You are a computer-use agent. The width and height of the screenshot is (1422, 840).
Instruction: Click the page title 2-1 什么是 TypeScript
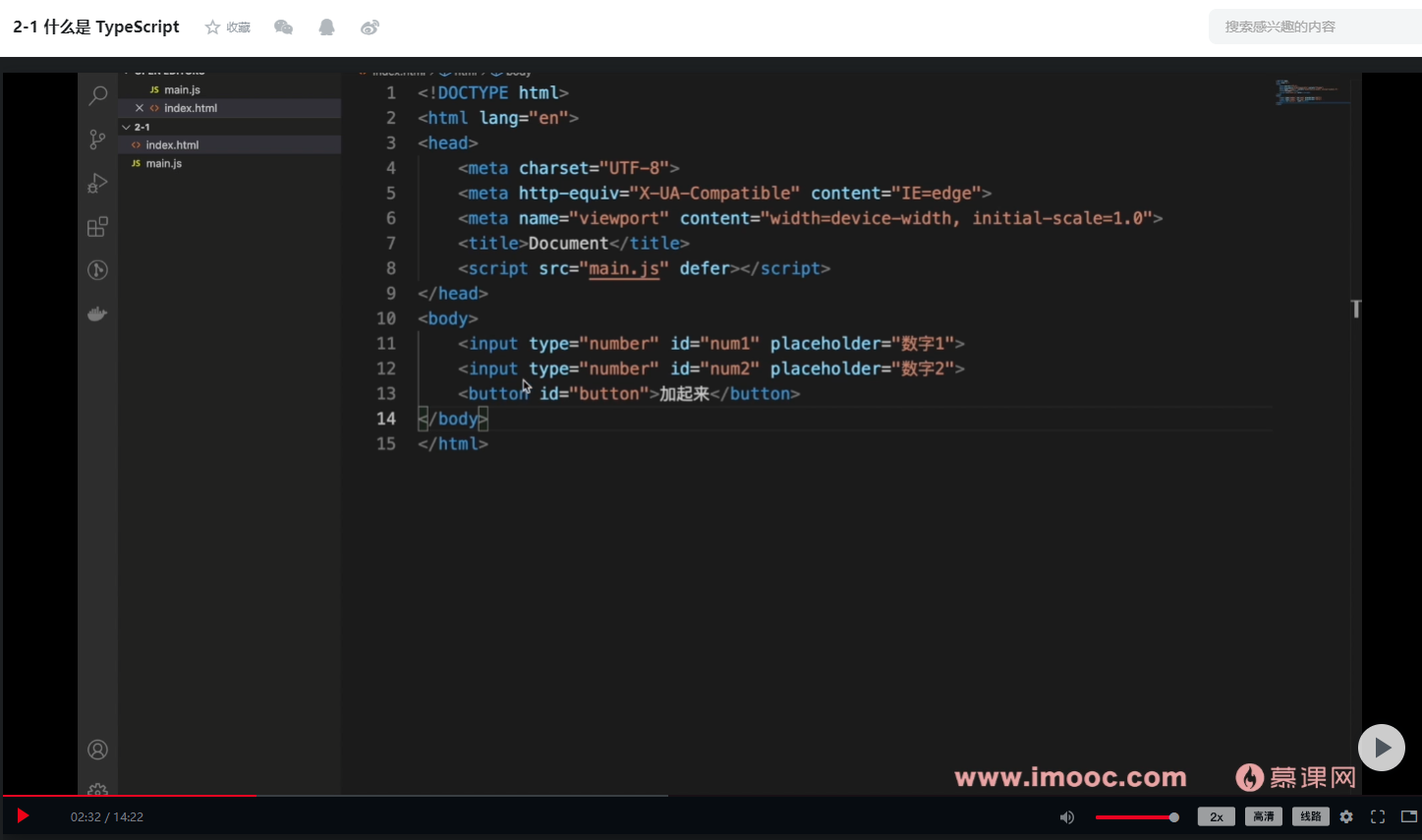coord(96,27)
